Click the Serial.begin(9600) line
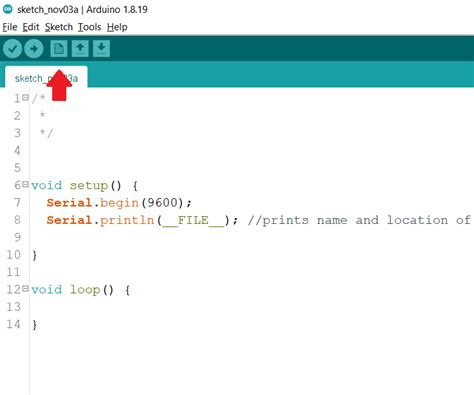The width and height of the screenshot is (474, 395). 119,203
